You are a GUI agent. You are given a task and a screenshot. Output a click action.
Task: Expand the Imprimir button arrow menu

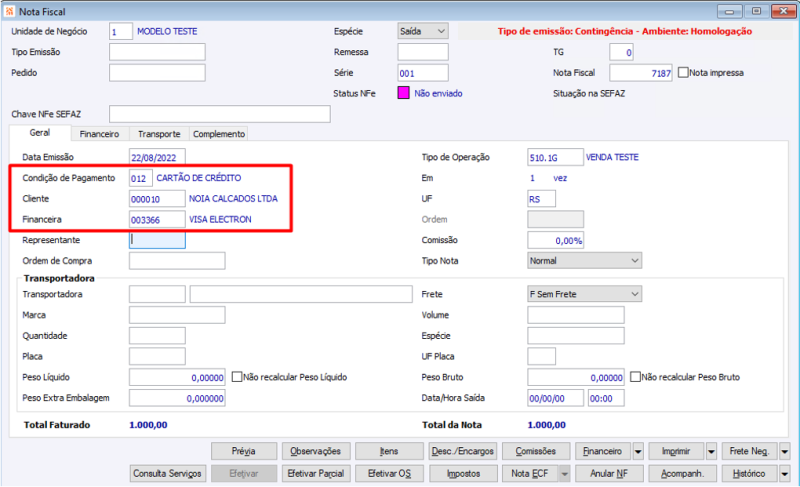click(x=711, y=451)
